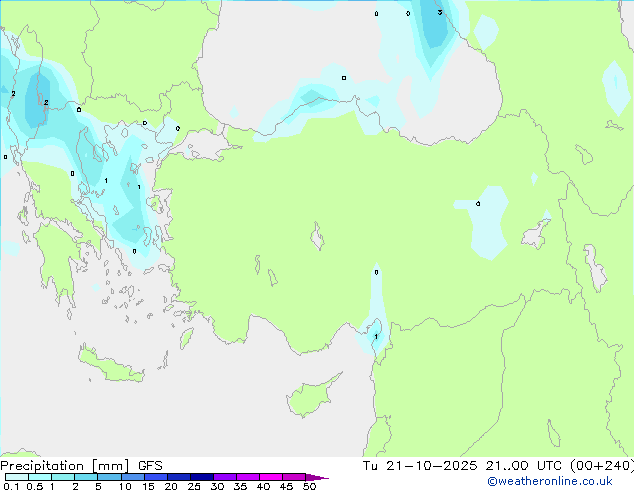The height and width of the screenshot is (490, 634).
Task: Click the legend label '10'
Action: 125,486
